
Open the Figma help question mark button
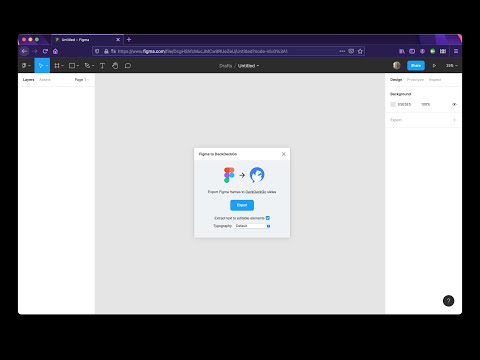click(x=448, y=301)
